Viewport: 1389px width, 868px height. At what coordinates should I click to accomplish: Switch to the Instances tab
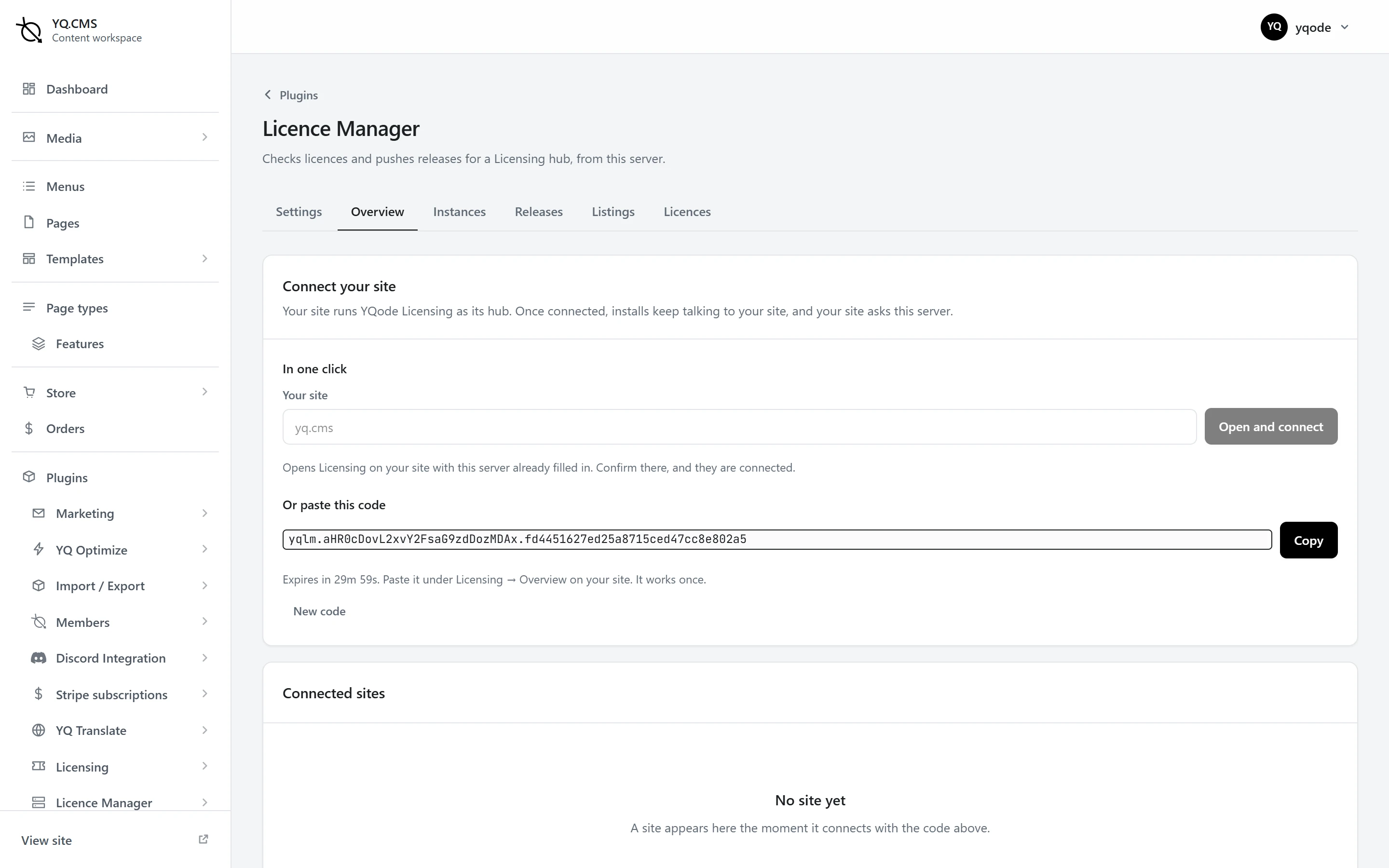point(459,212)
